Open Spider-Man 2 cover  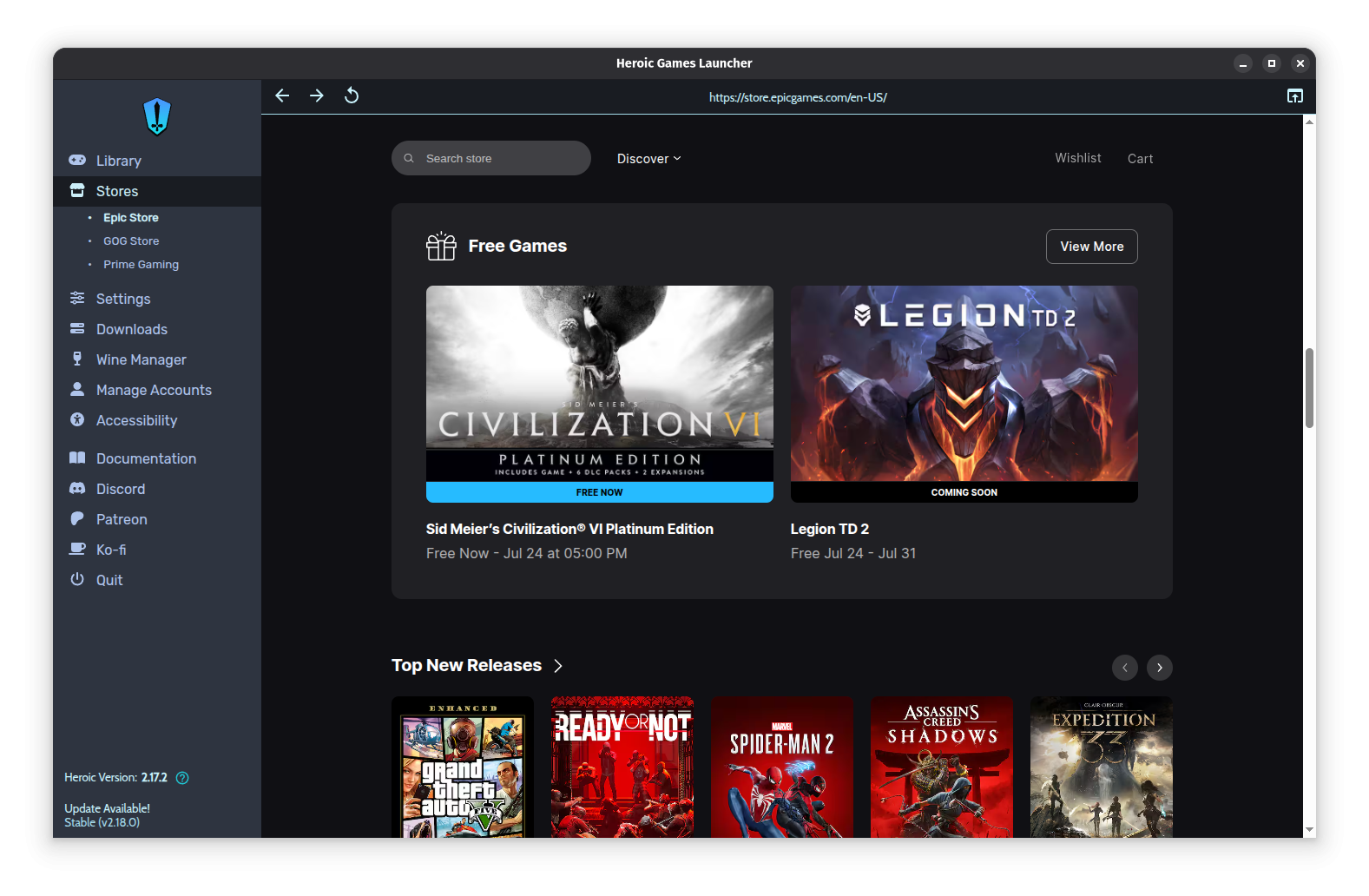782,768
